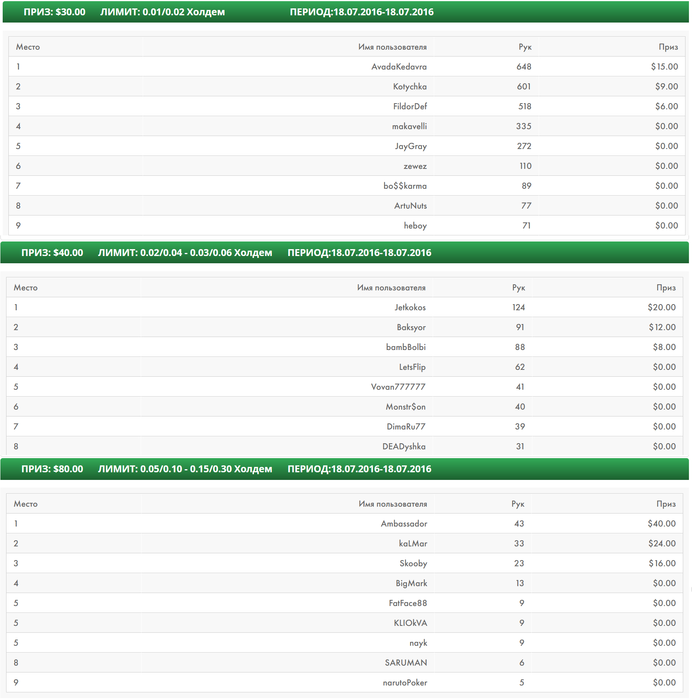The width and height of the screenshot is (692, 700).
Task: Click the 648 hands count cell
Action: point(524,67)
